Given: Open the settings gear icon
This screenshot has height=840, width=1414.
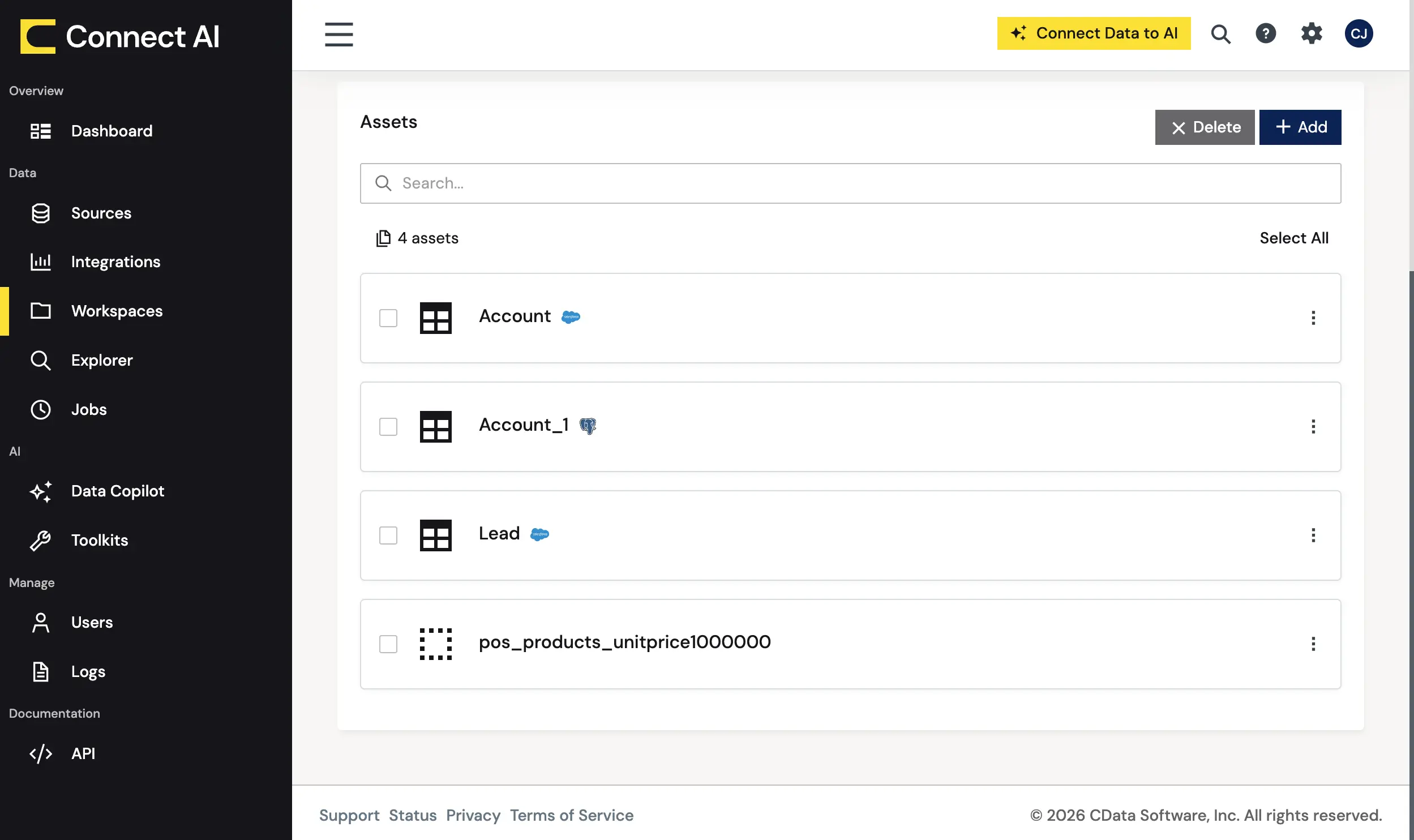Looking at the screenshot, I should click(x=1312, y=33).
